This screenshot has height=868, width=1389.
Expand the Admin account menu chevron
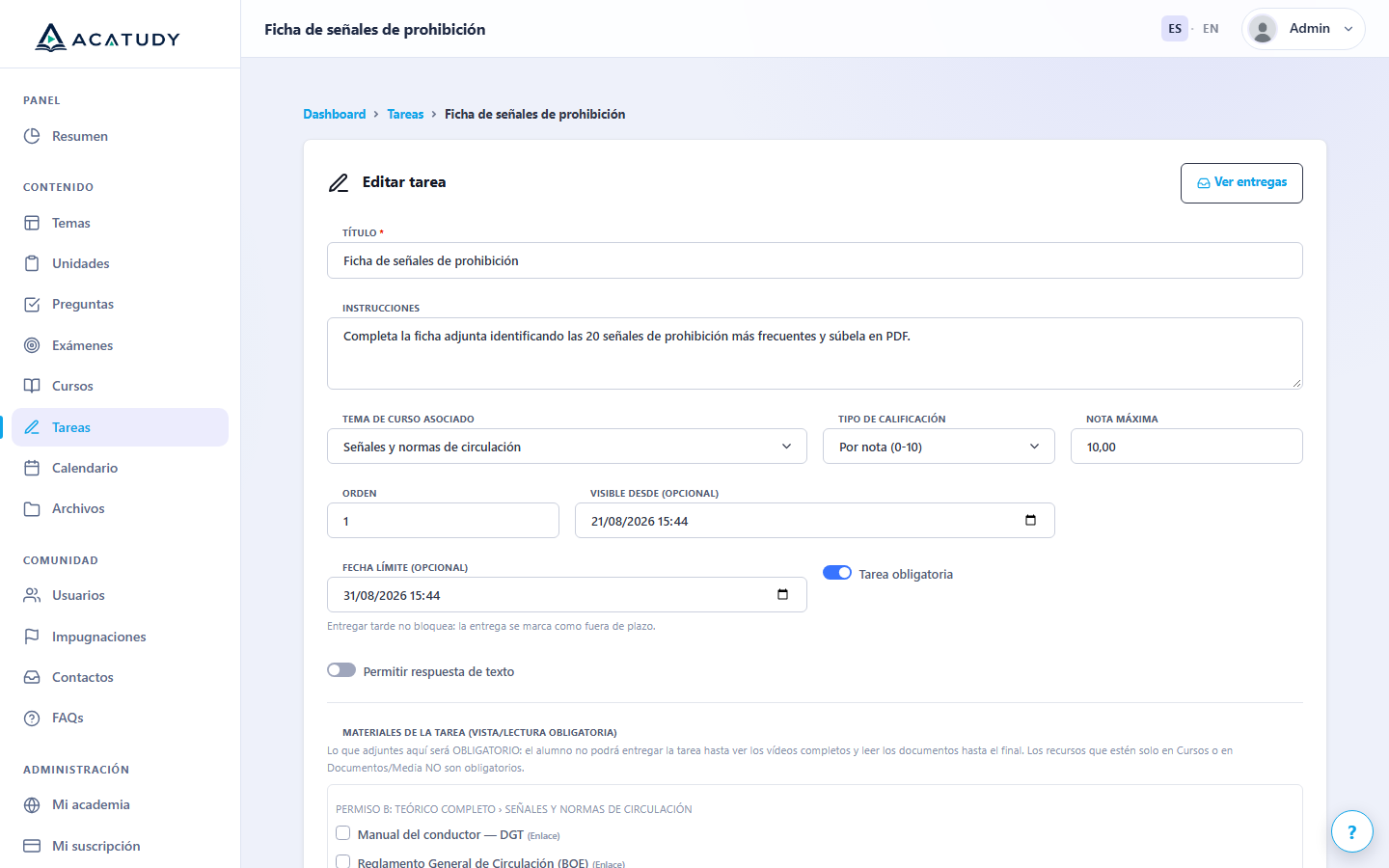coord(1348,29)
